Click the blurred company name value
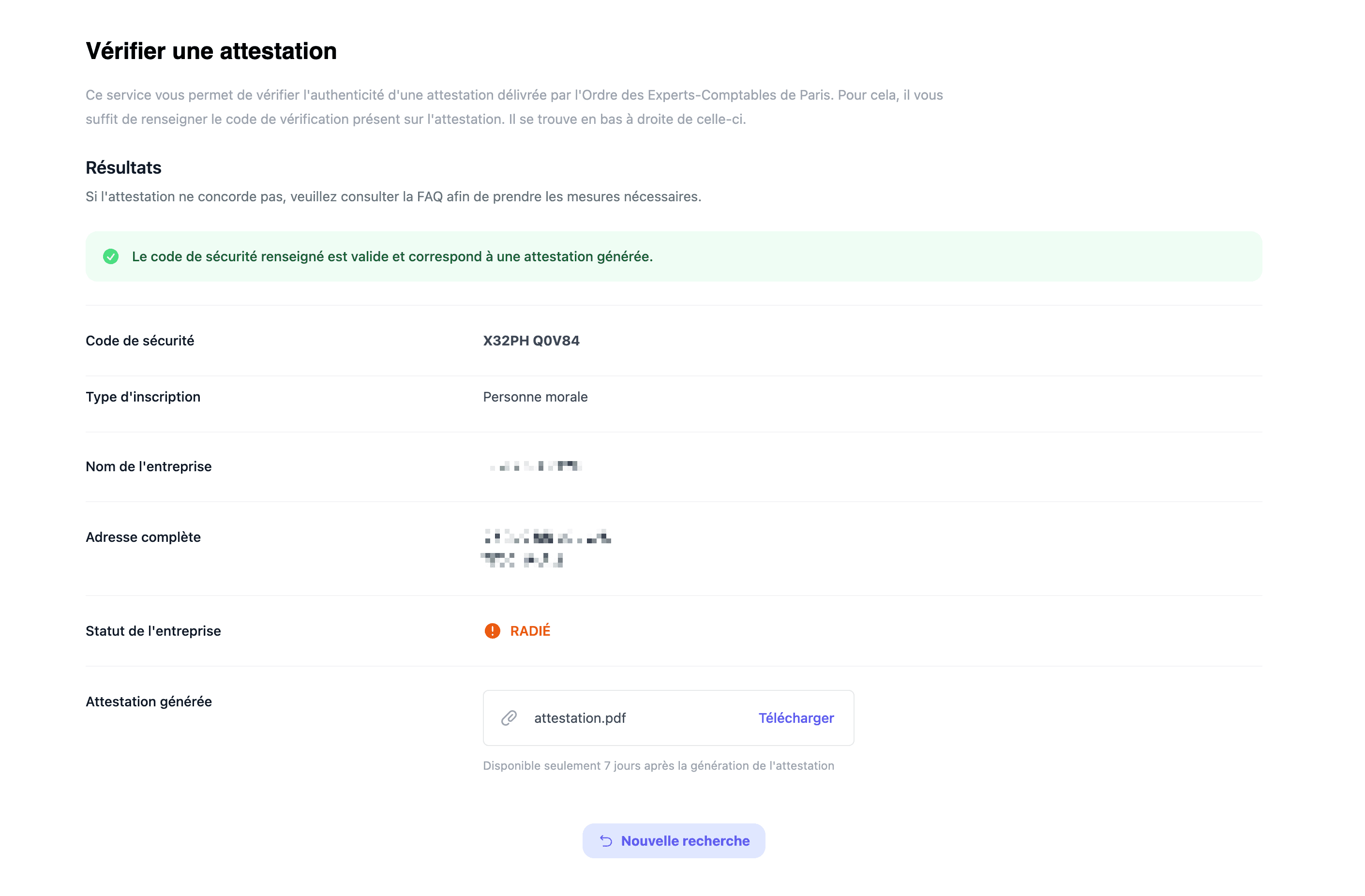This screenshot has height=896, width=1365. [535, 466]
